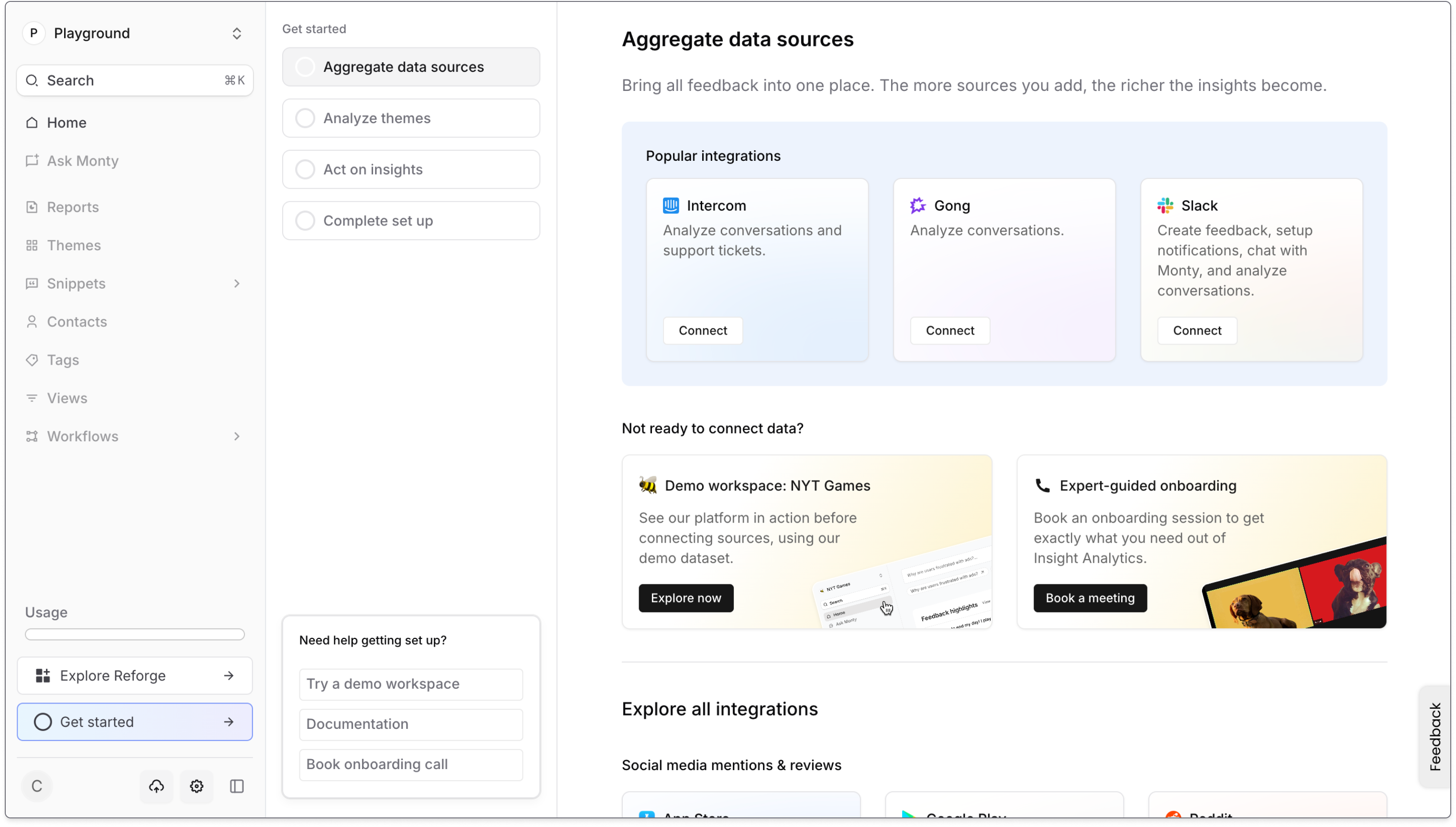Select the Complete set up step
1456x827 pixels.
click(411, 221)
